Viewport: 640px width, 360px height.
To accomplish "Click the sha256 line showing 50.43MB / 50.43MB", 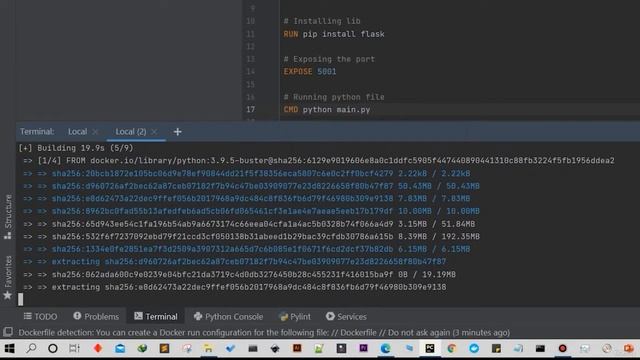I will pos(251,186).
